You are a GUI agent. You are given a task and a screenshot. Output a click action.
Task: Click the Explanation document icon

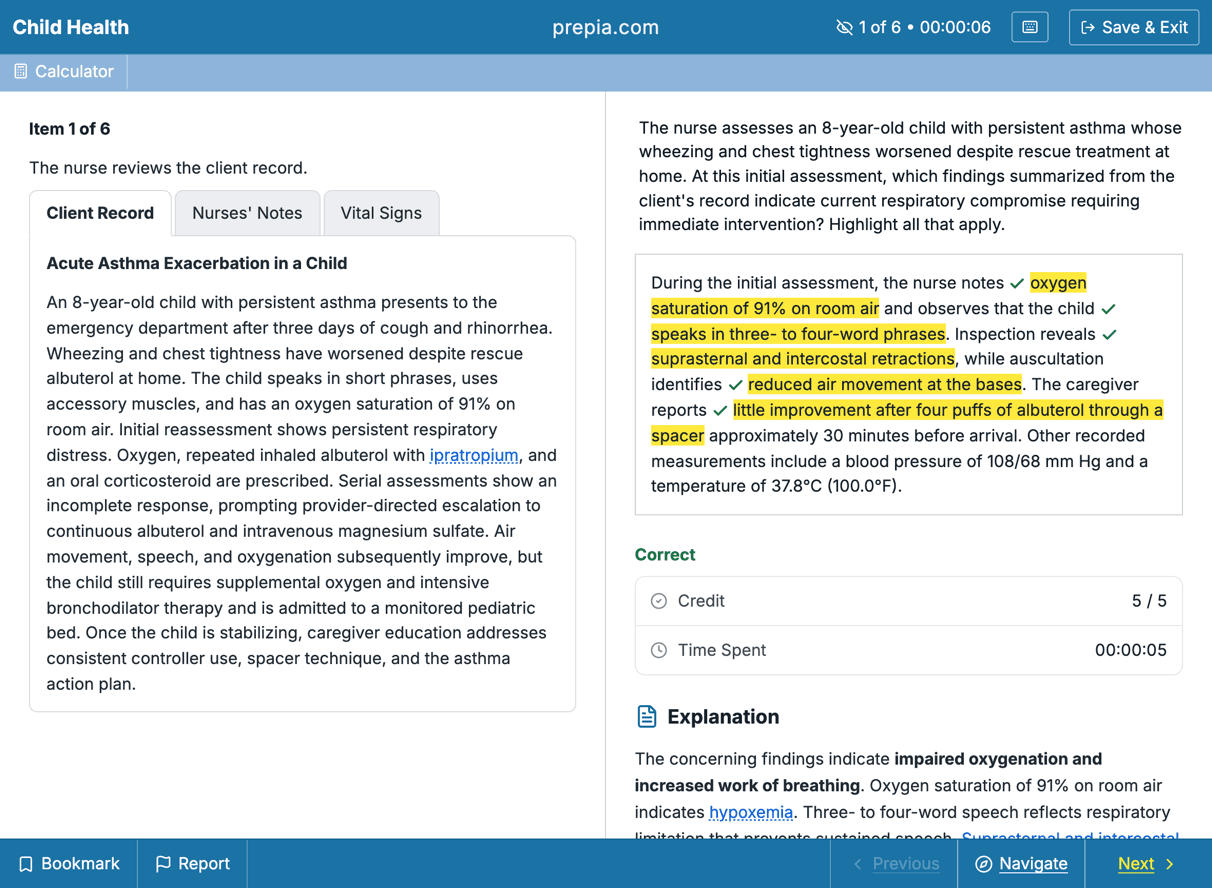tap(647, 717)
